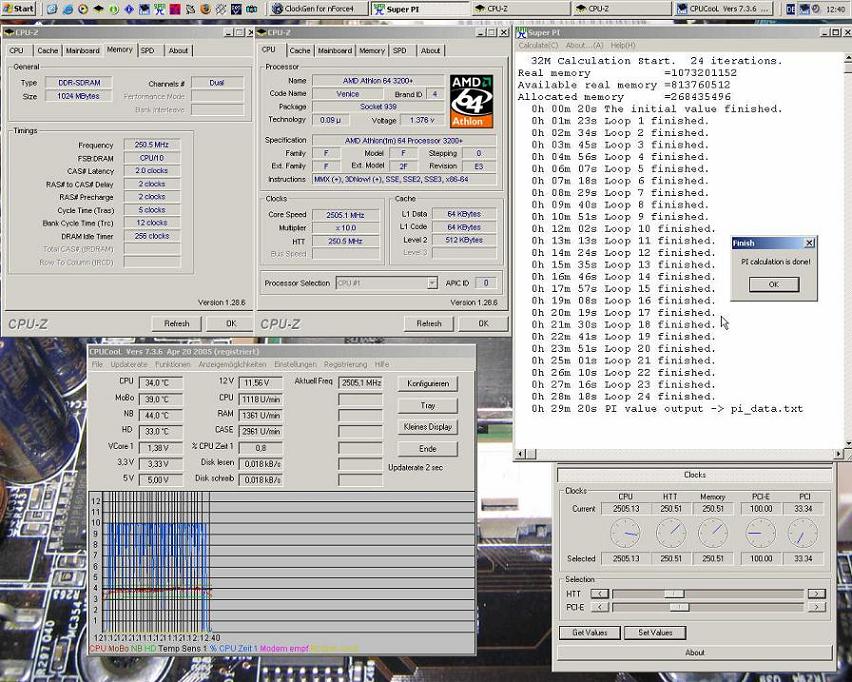Click the Konfigurieren button in CPUCool
This screenshot has width=852, height=682.
click(428, 384)
